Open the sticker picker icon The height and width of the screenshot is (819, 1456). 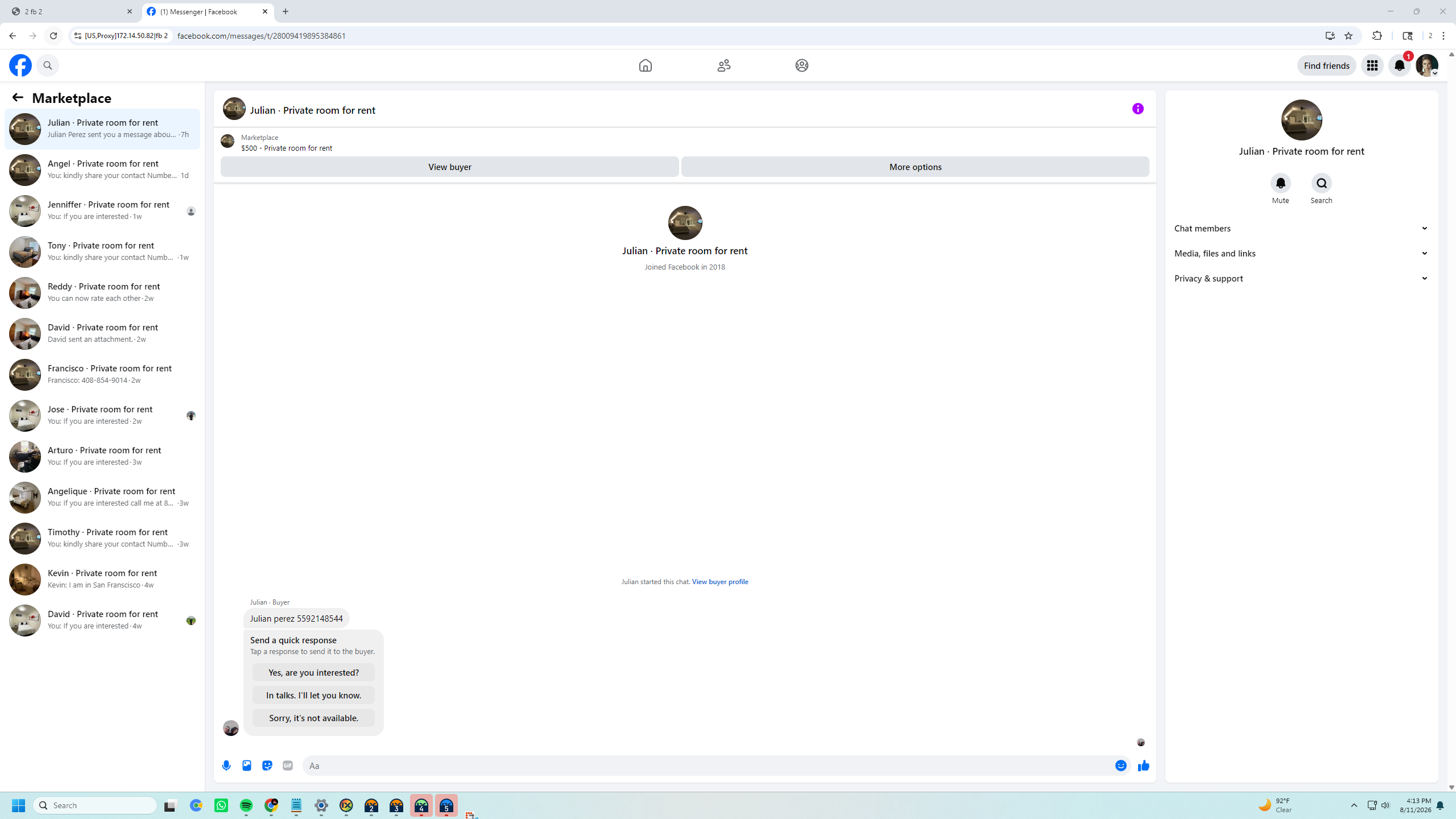267,766
